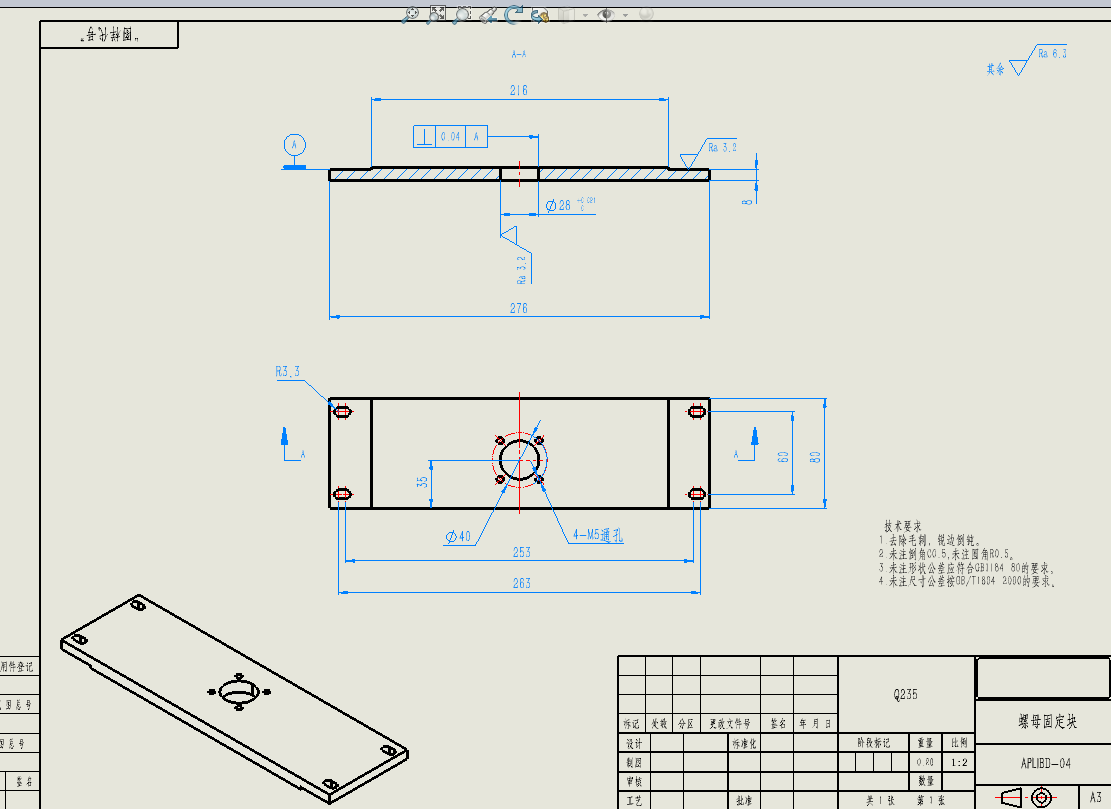Toggle the Hide/Show Items eye icon
This screenshot has width=1111, height=809.
607,14
